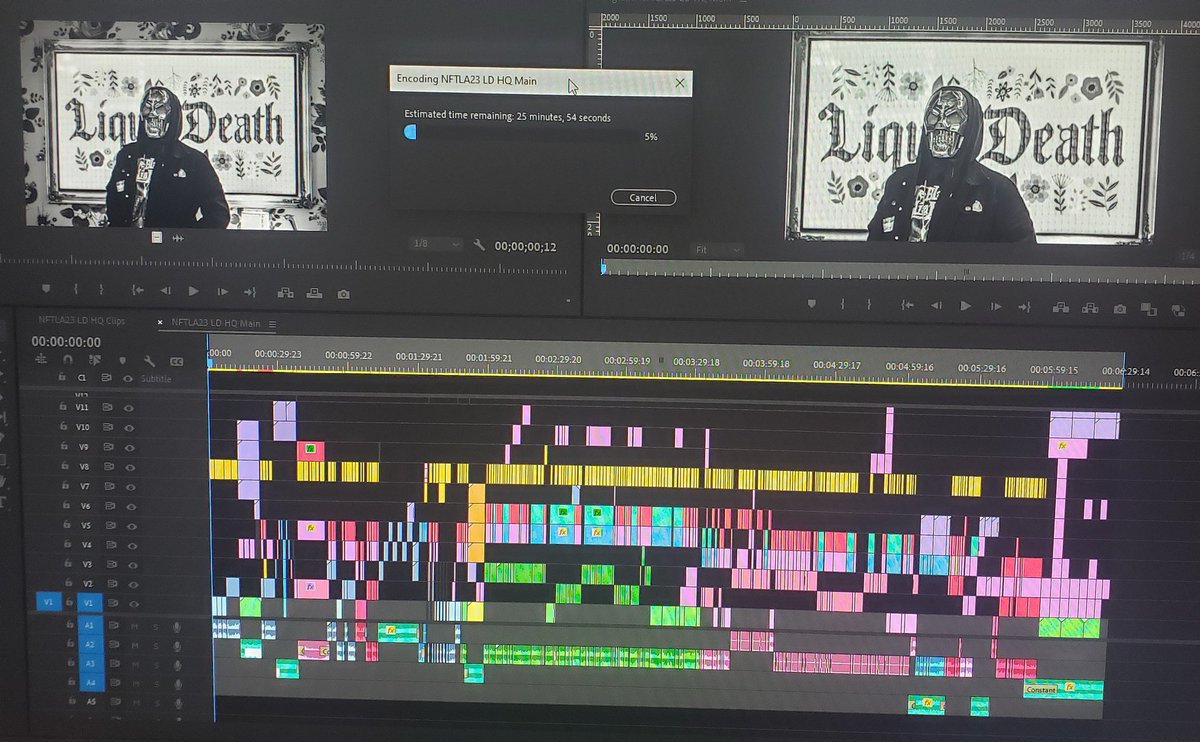Click timeline ruler at 00:02:59:19
This screenshot has height=742, width=1200.
click(x=627, y=360)
